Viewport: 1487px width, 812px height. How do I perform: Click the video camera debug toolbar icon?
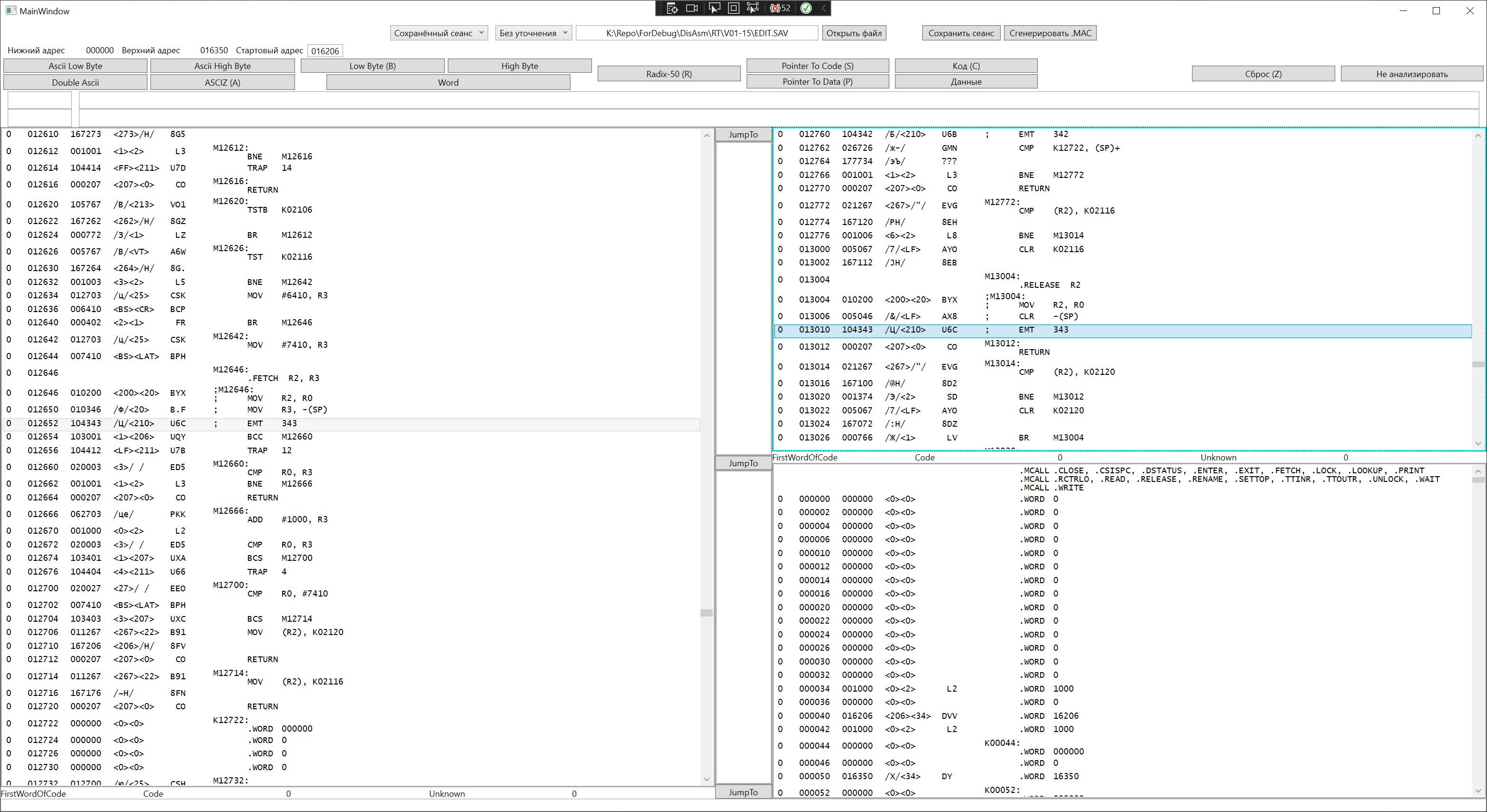[691, 8]
